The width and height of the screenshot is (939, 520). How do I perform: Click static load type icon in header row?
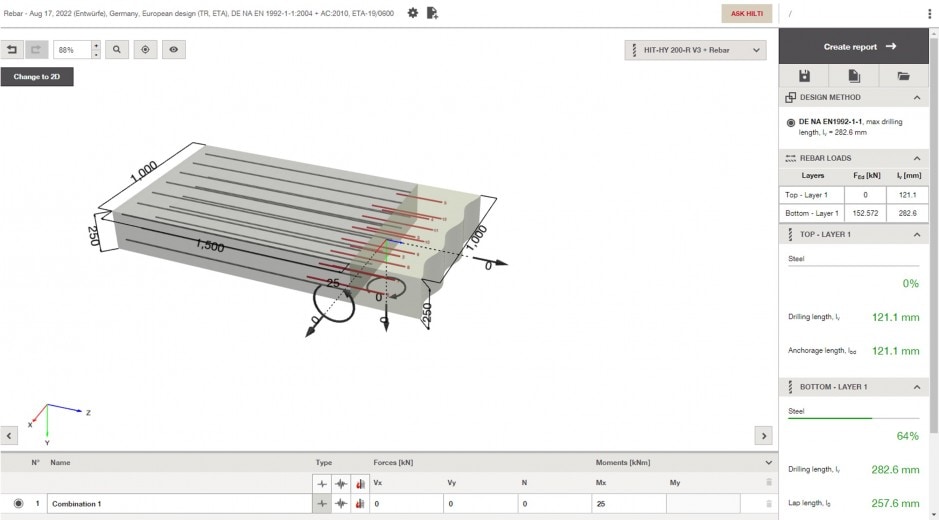click(x=322, y=483)
